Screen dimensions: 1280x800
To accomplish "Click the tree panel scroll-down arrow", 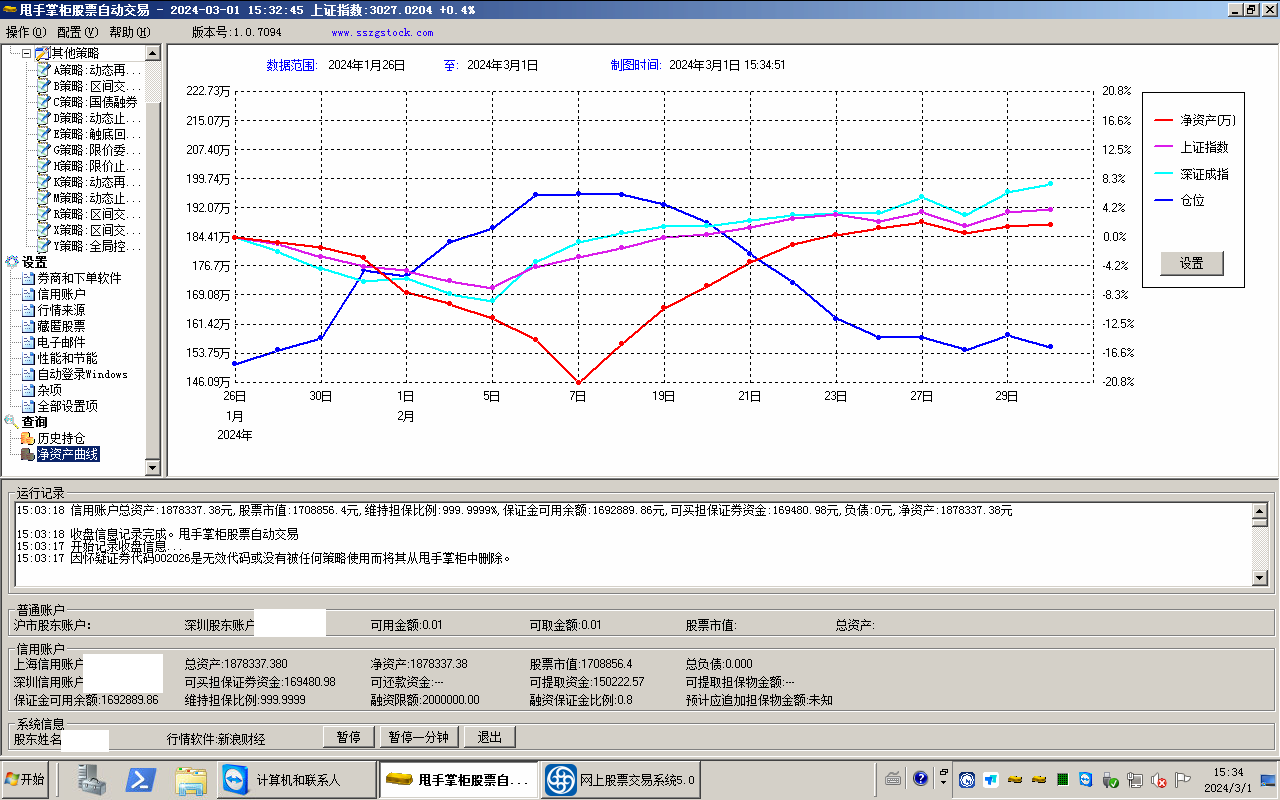I will tap(152, 467).
